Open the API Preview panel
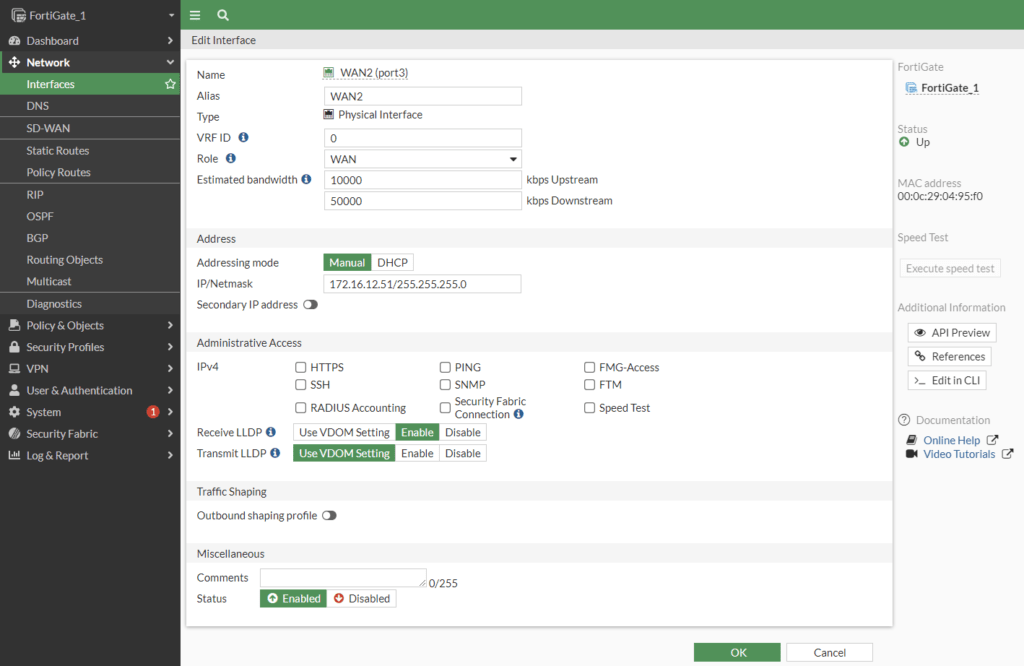The width and height of the screenshot is (1024, 666). tap(951, 332)
